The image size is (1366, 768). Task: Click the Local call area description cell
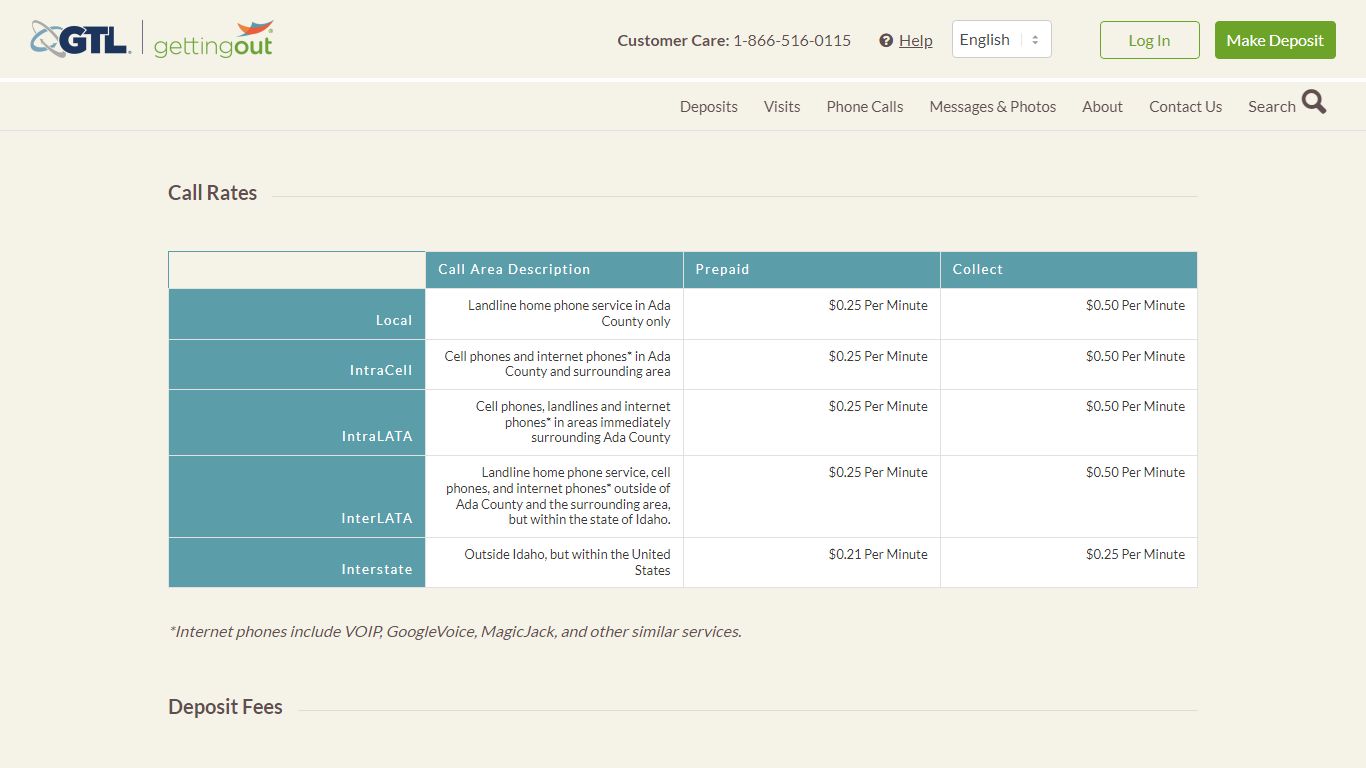[x=554, y=314]
